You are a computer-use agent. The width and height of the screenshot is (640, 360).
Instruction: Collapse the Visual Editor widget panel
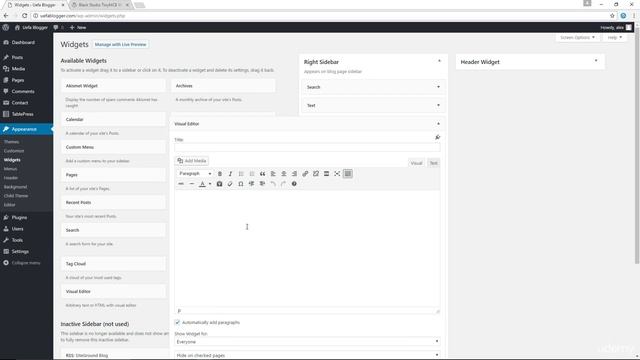[438, 124]
